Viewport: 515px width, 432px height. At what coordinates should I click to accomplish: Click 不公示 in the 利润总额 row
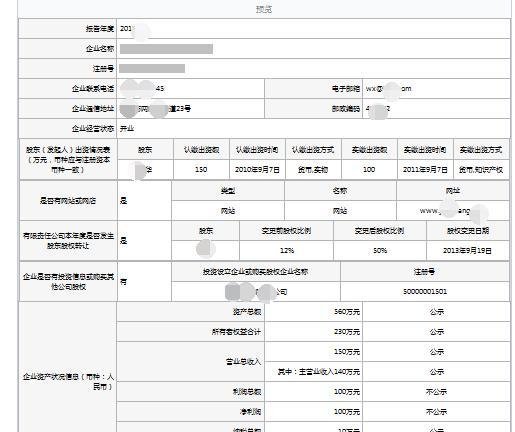pos(436,392)
